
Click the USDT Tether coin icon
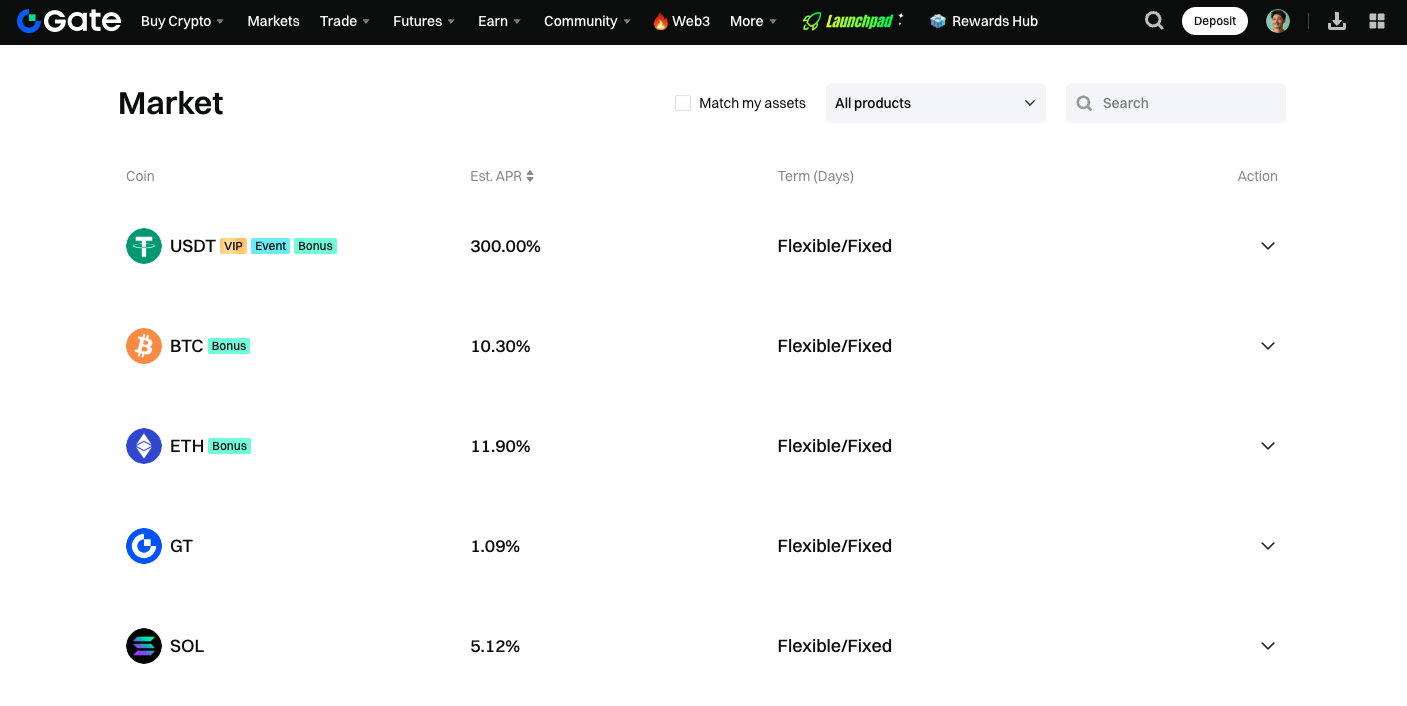coord(144,246)
